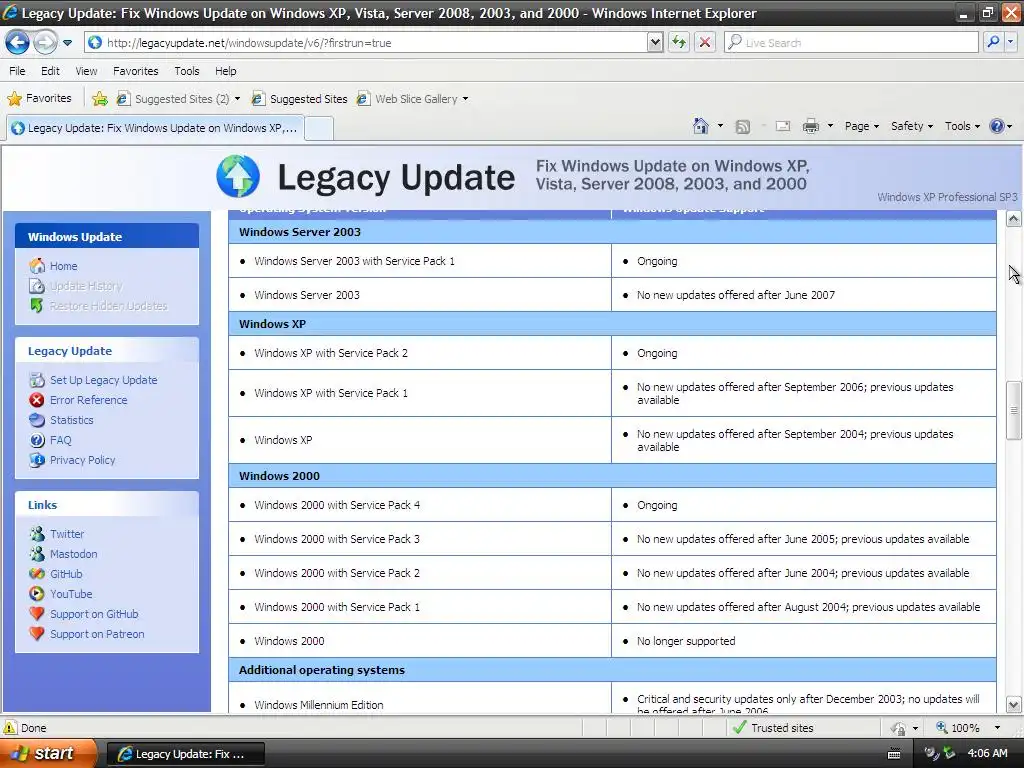Open the FAQ sidebar link
The image size is (1024, 768).
(x=60, y=440)
